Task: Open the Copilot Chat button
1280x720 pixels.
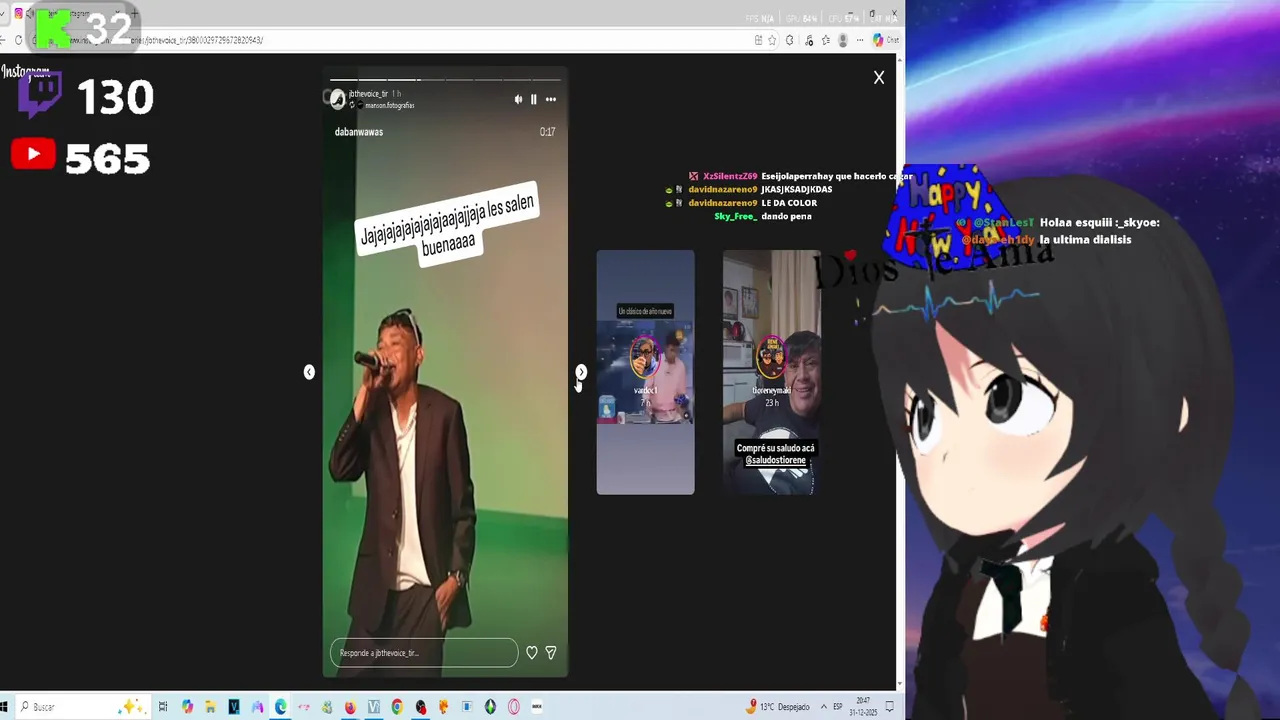Action: pyautogui.click(x=886, y=40)
